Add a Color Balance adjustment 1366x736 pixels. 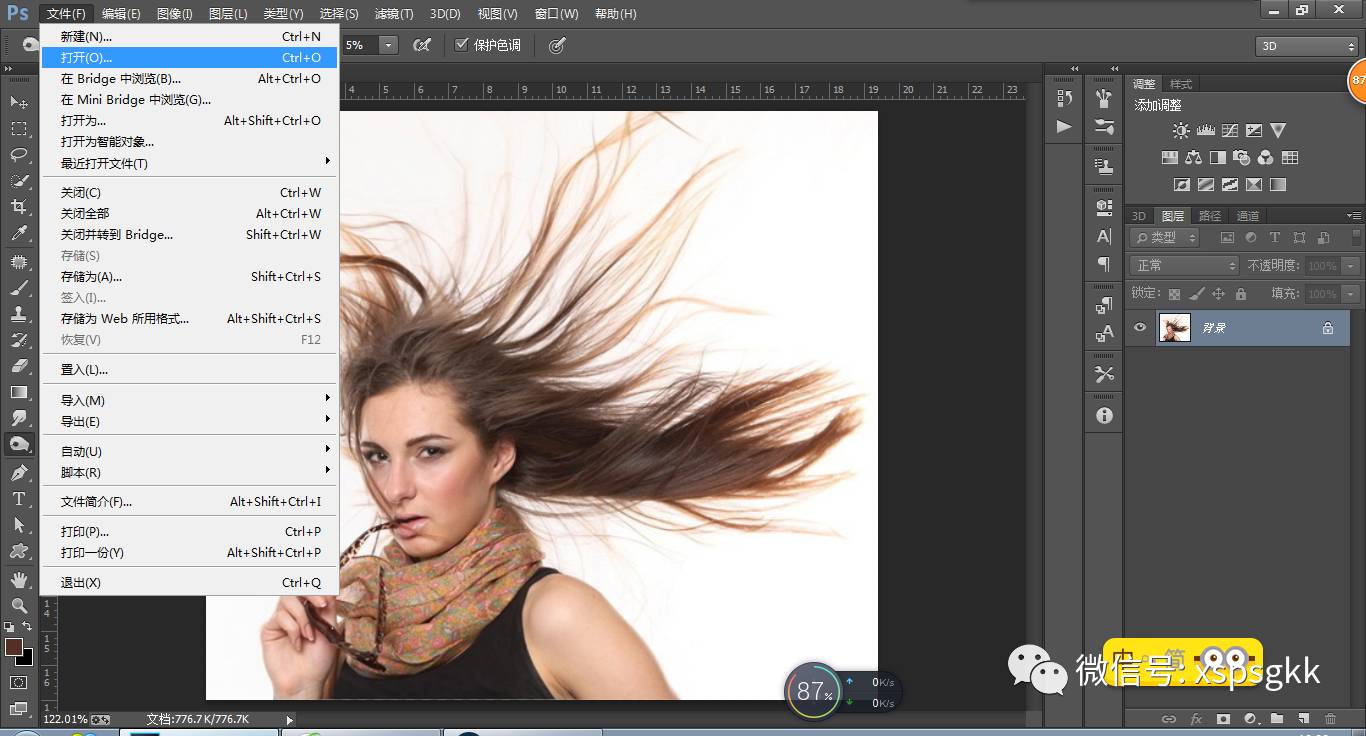[1193, 158]
